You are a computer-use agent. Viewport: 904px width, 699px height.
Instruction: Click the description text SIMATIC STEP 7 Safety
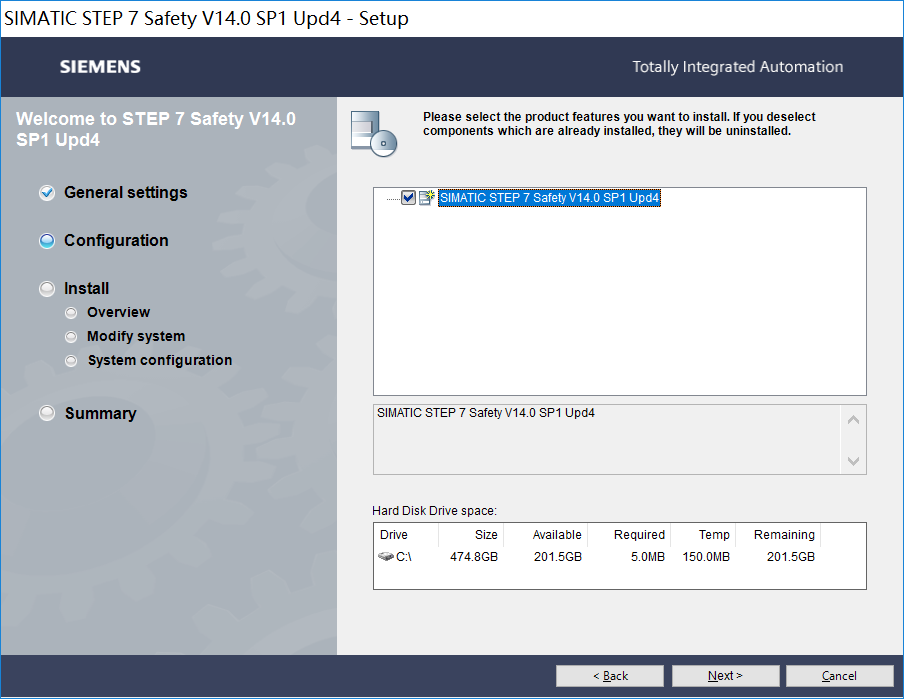485,413
